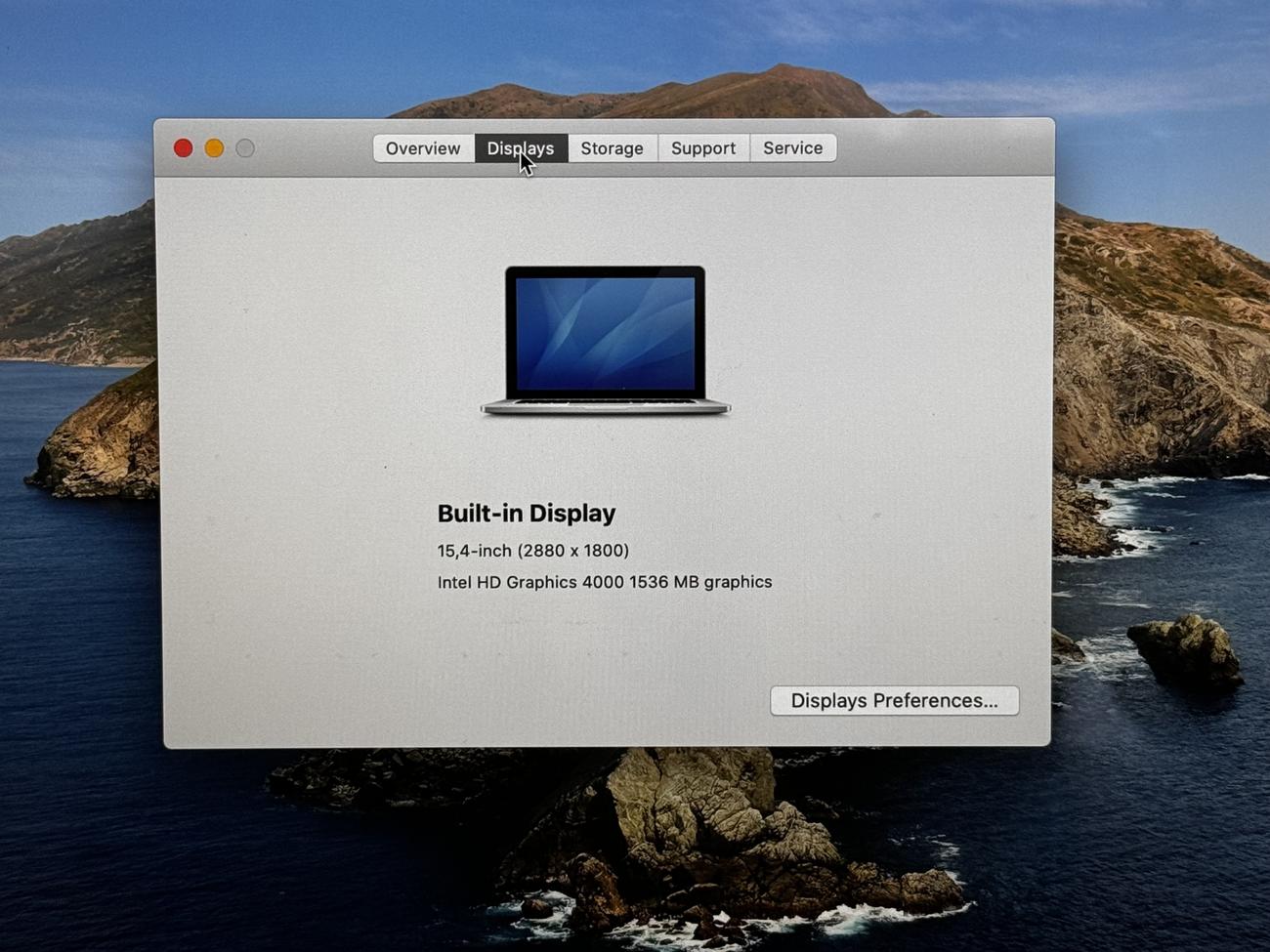Screen dimensions: 1270x952
Task: Click empty title bar right of Service tab
Action: [938, 148]
